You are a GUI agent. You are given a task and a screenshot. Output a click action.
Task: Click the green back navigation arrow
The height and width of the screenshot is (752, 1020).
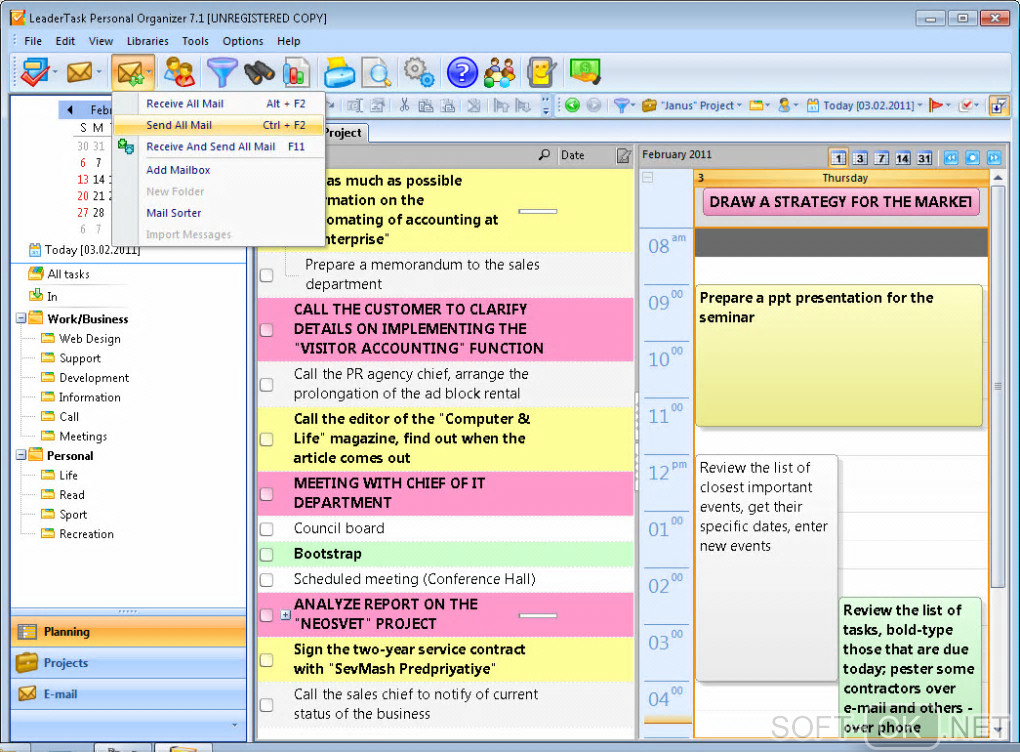tap(572, 105)
